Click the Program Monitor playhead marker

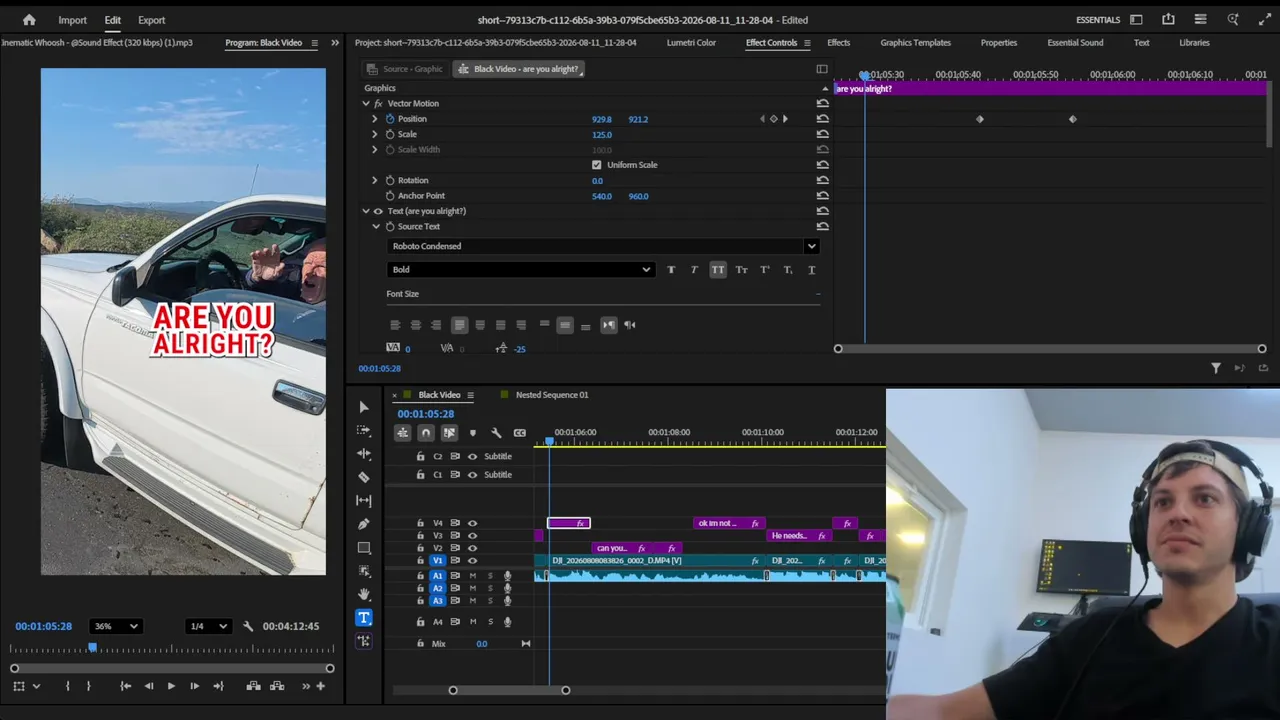point(92,648)
